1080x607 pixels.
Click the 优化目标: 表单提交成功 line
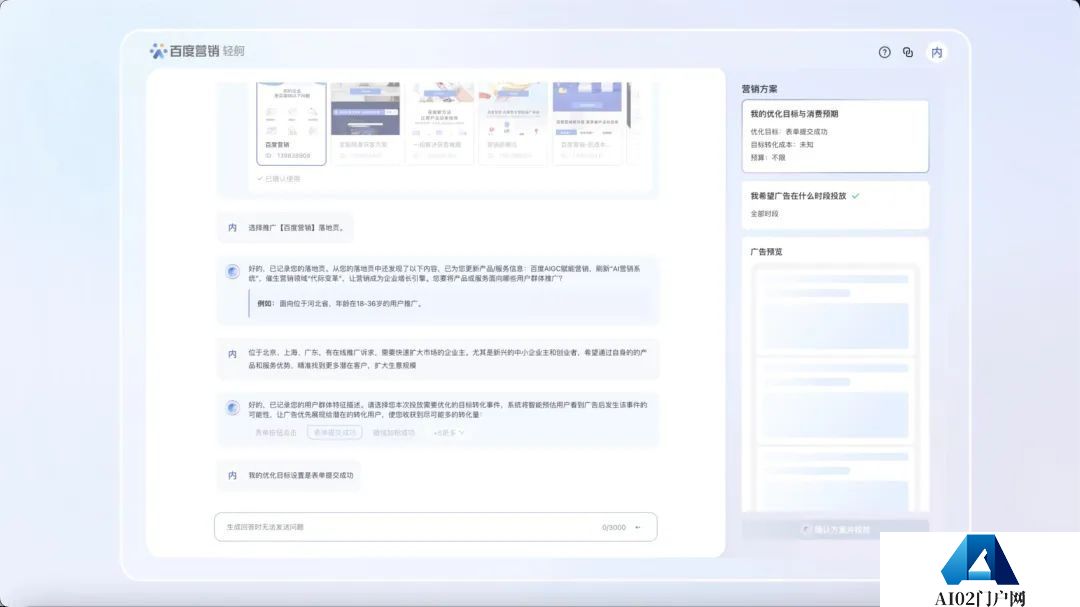(789, 132)
